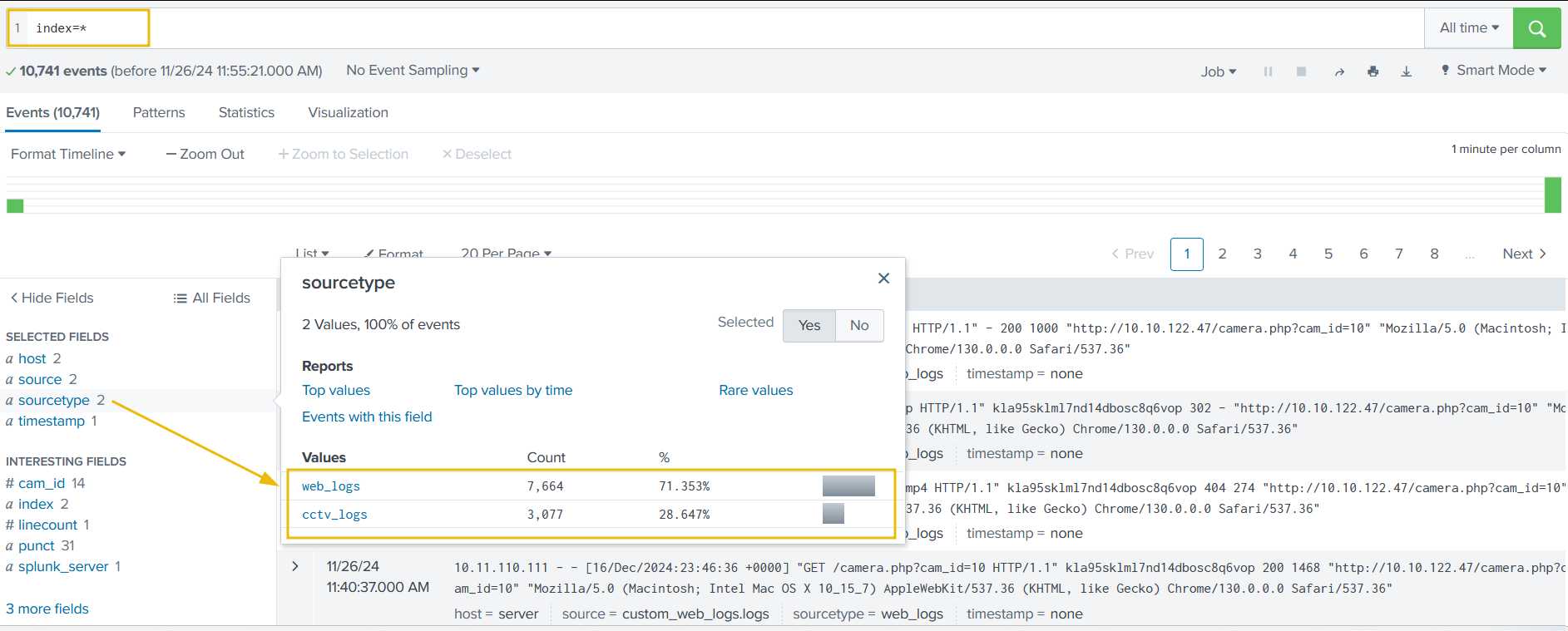Click the green search magnifier button
The image size is (1568, 631).
1536,28
